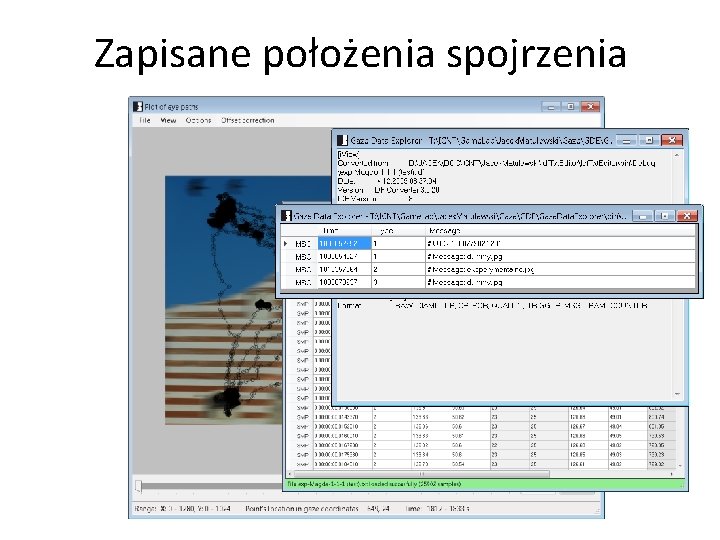Maximize the Plot of eye paths window
This screenshot has height=540, width=720.
coord(570,107)
